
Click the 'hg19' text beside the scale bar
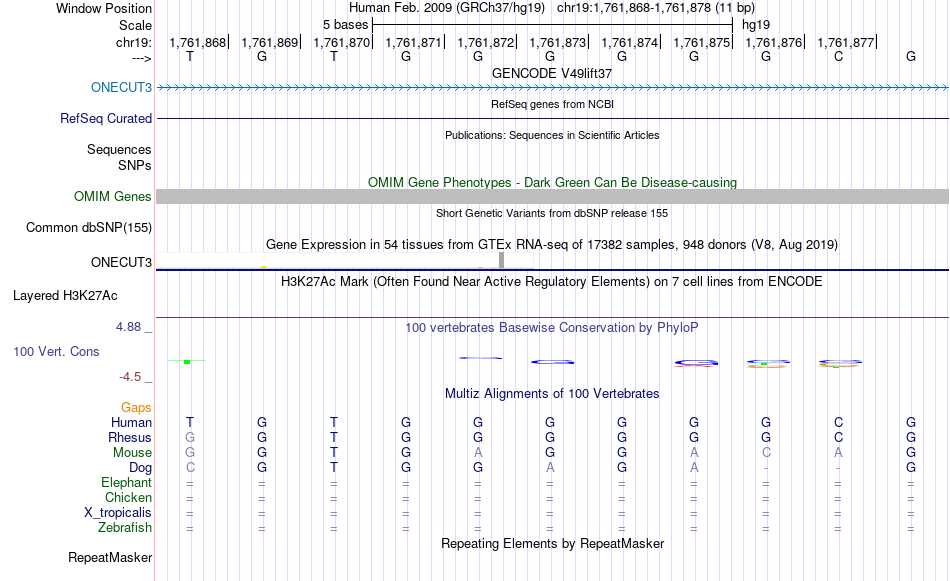[x=756, y=25]
